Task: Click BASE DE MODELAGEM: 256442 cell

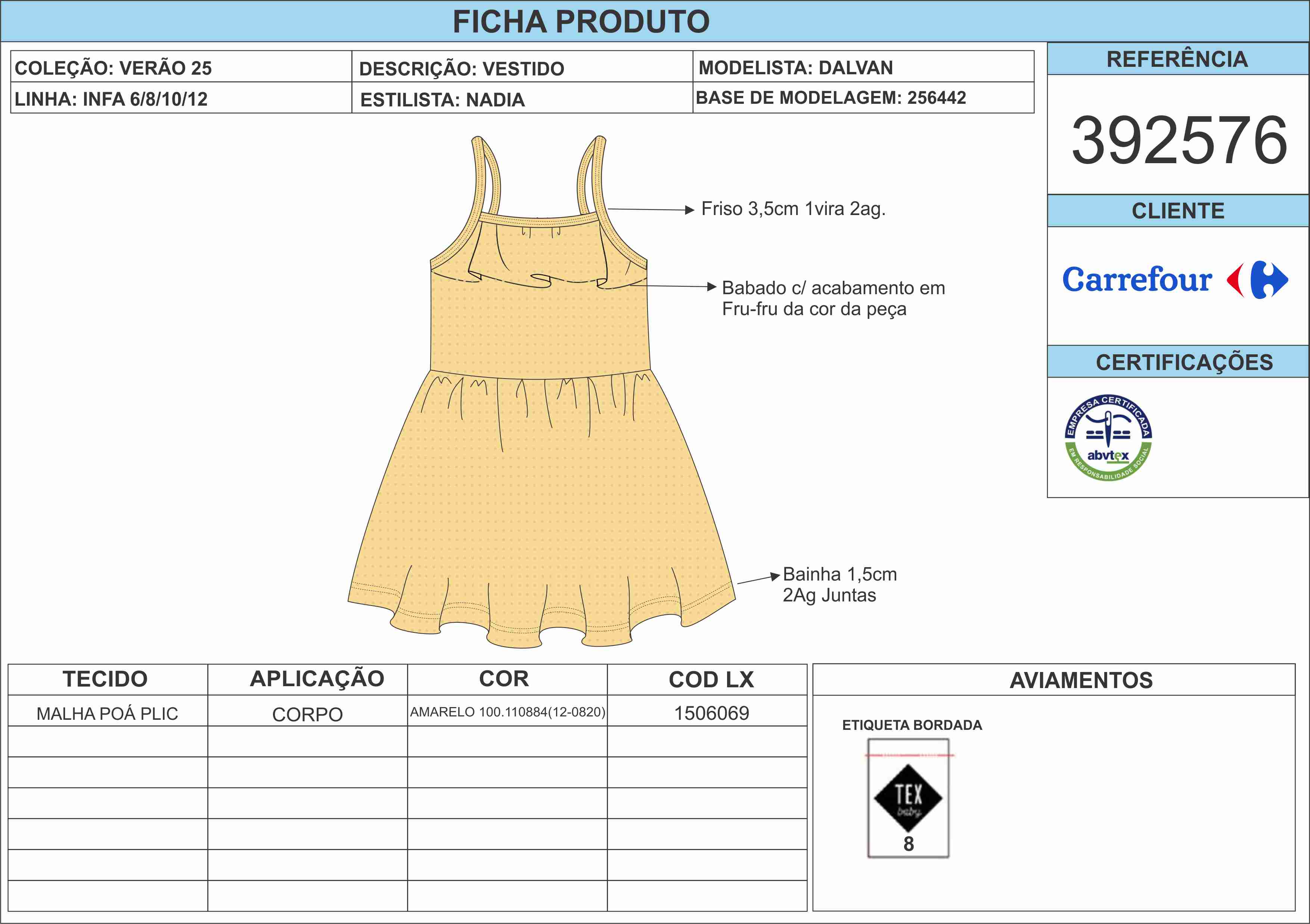Action: click(x=830, y=98)
